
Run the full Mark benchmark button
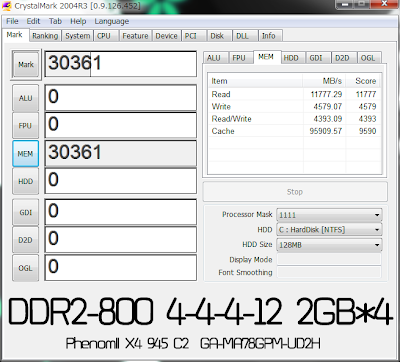(x=26, y=65)
